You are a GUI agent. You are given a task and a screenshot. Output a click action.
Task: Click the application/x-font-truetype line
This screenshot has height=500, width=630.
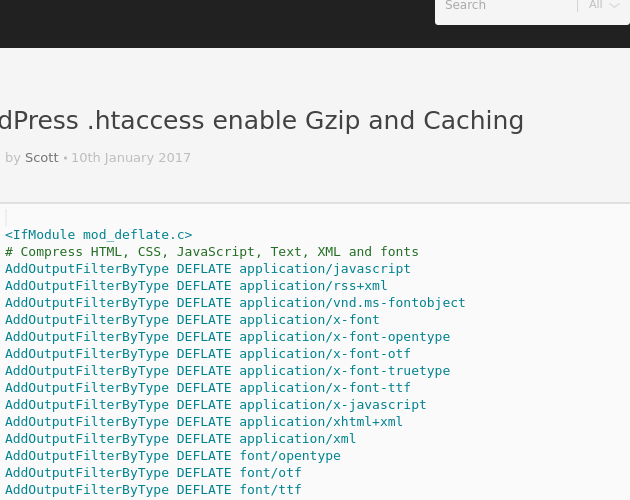tap(227, 371)
